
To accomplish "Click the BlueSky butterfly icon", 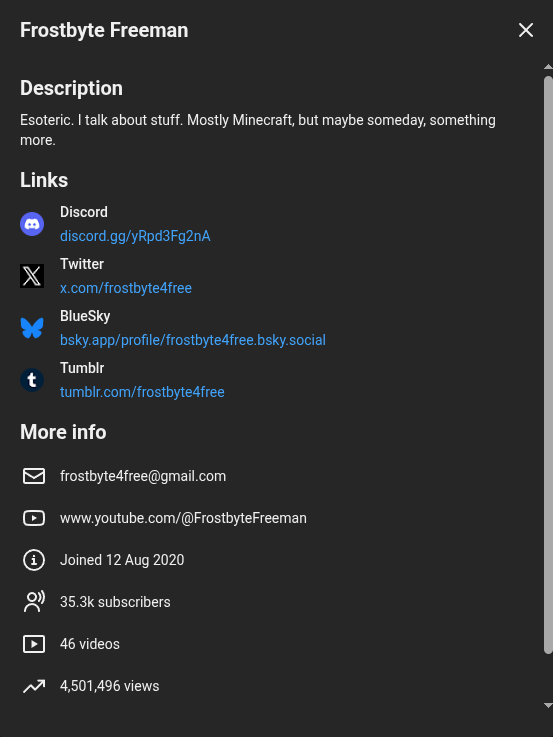I will pos(32,328).
